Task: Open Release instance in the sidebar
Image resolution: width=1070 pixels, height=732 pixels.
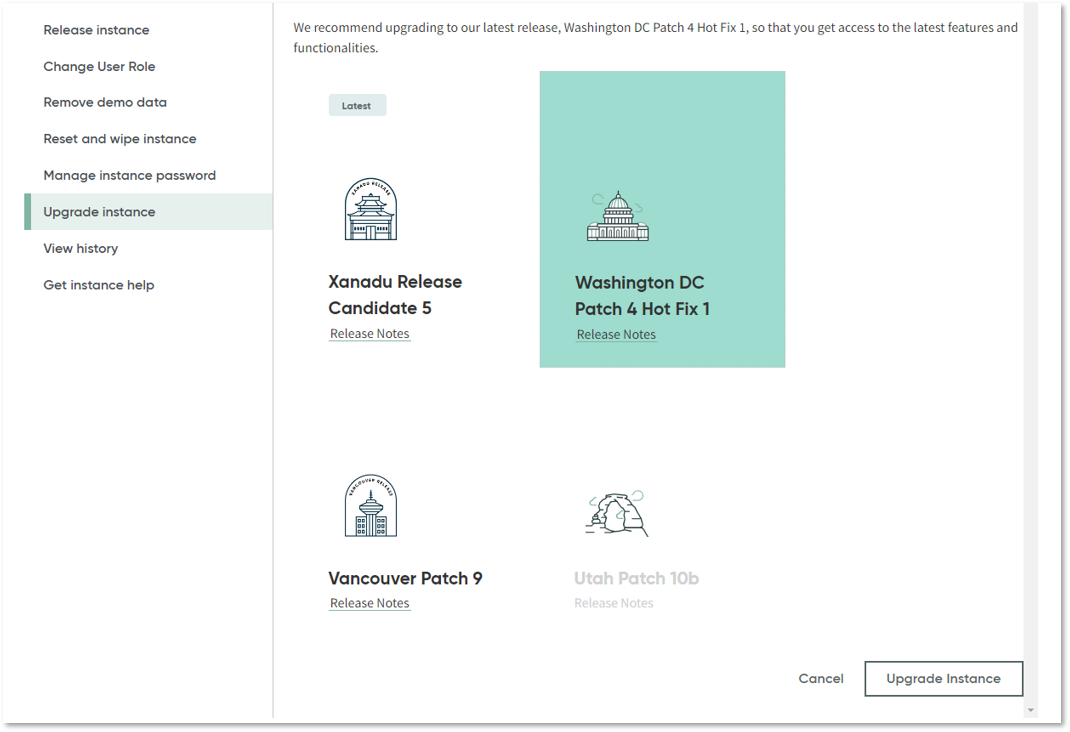Action: (x=96, y=29)
